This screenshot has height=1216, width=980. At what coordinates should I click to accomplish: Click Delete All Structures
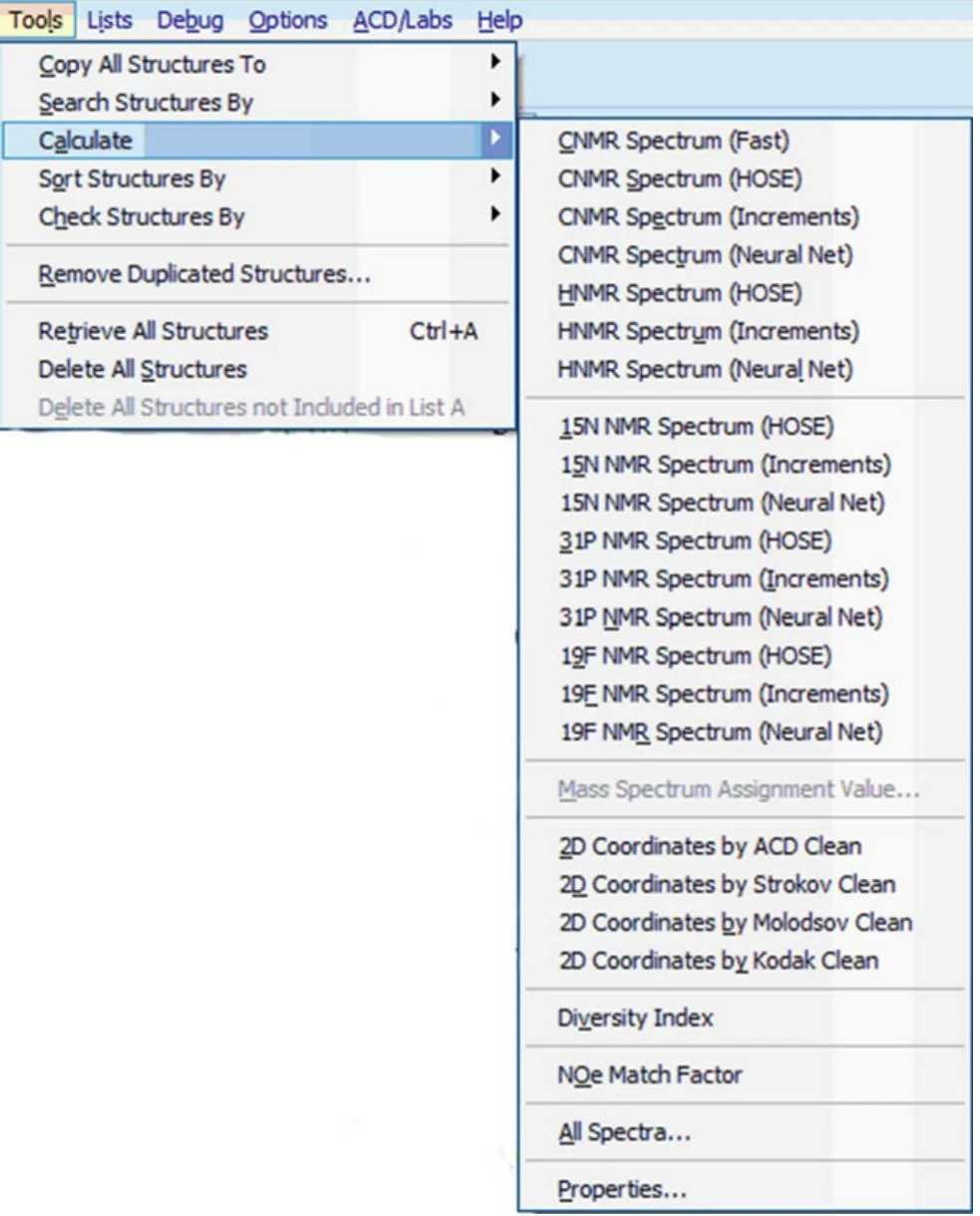pyautogui.click(x=259, y=369)
